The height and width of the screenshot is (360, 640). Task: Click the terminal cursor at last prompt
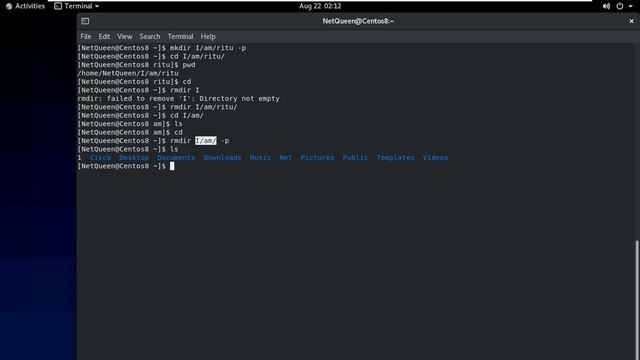click(172, 166)
